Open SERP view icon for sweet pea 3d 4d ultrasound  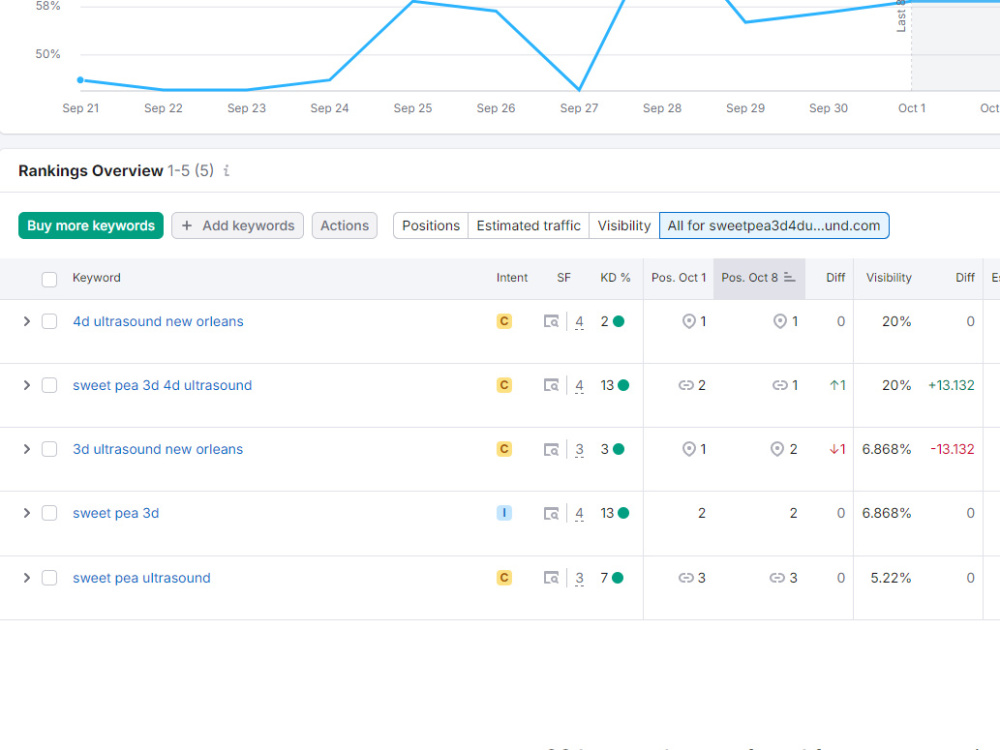(x=551, y=385)
